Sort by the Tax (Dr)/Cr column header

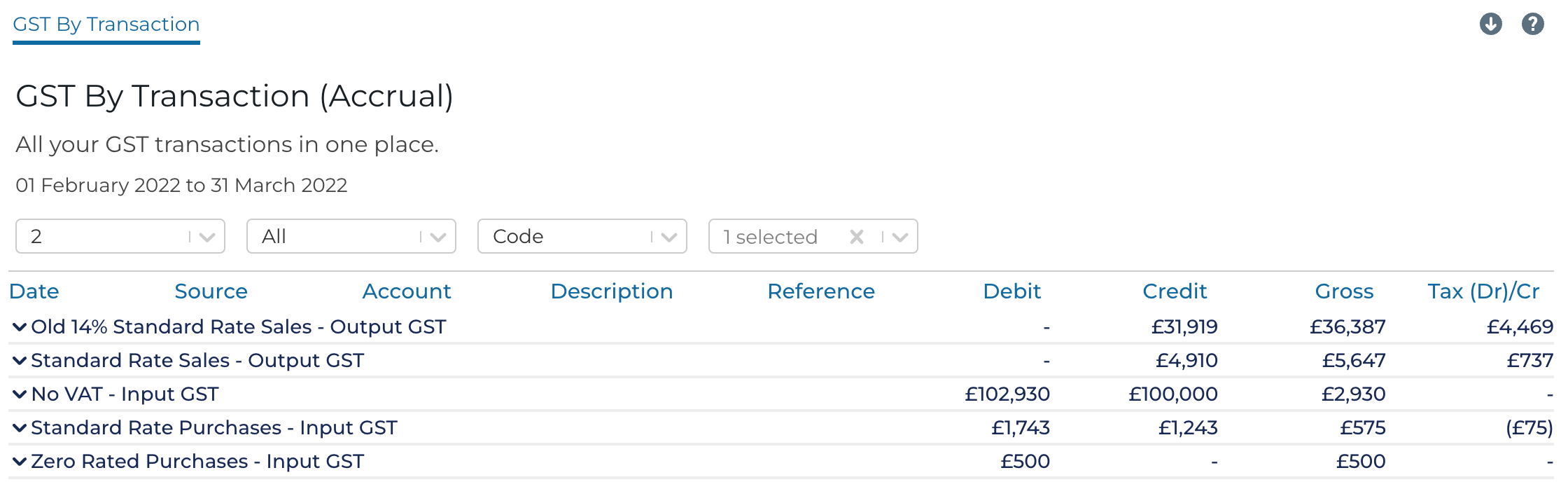click(1483, 291)
